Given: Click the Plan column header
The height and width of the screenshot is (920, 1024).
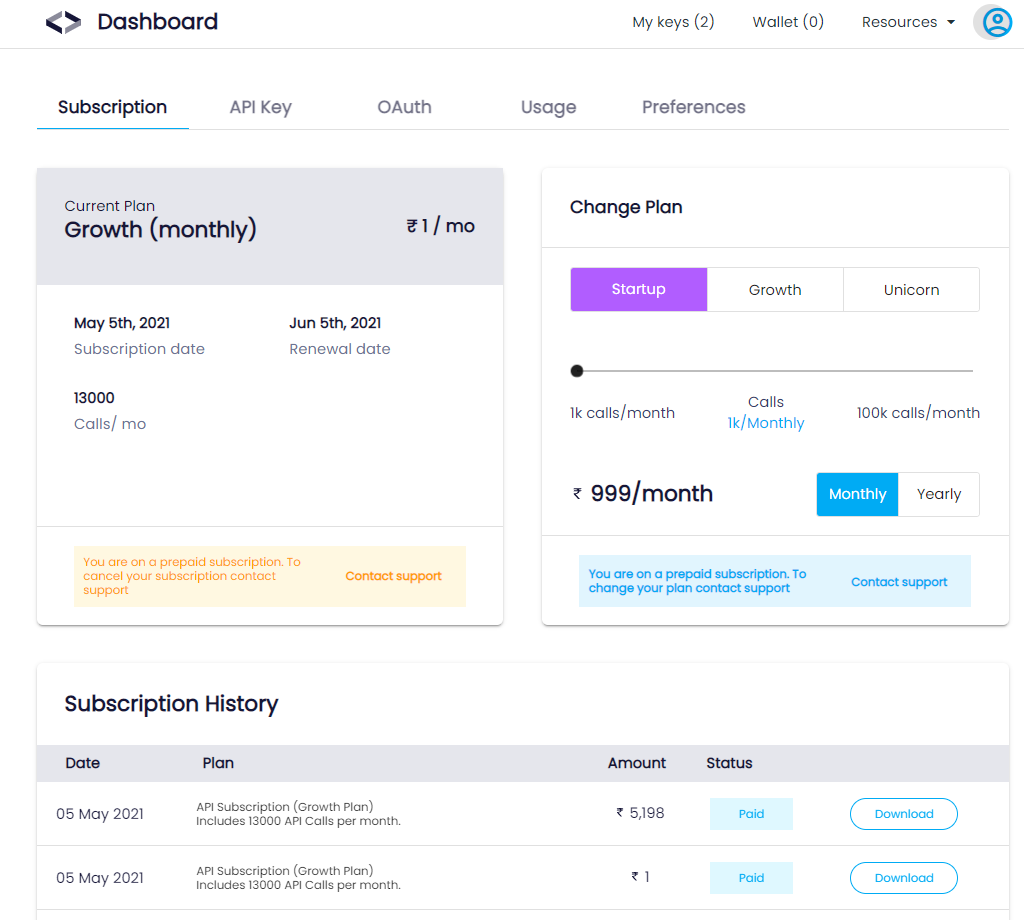Looking at the screenshot, I should point(218,763).
